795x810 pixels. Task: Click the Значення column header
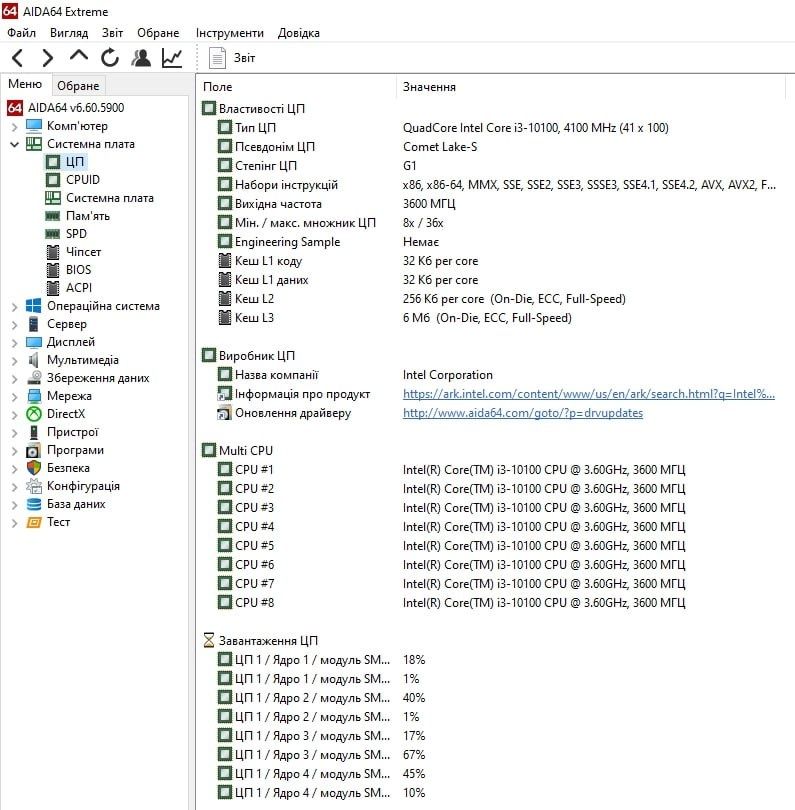pyautogui.click(x=429, y=87)
